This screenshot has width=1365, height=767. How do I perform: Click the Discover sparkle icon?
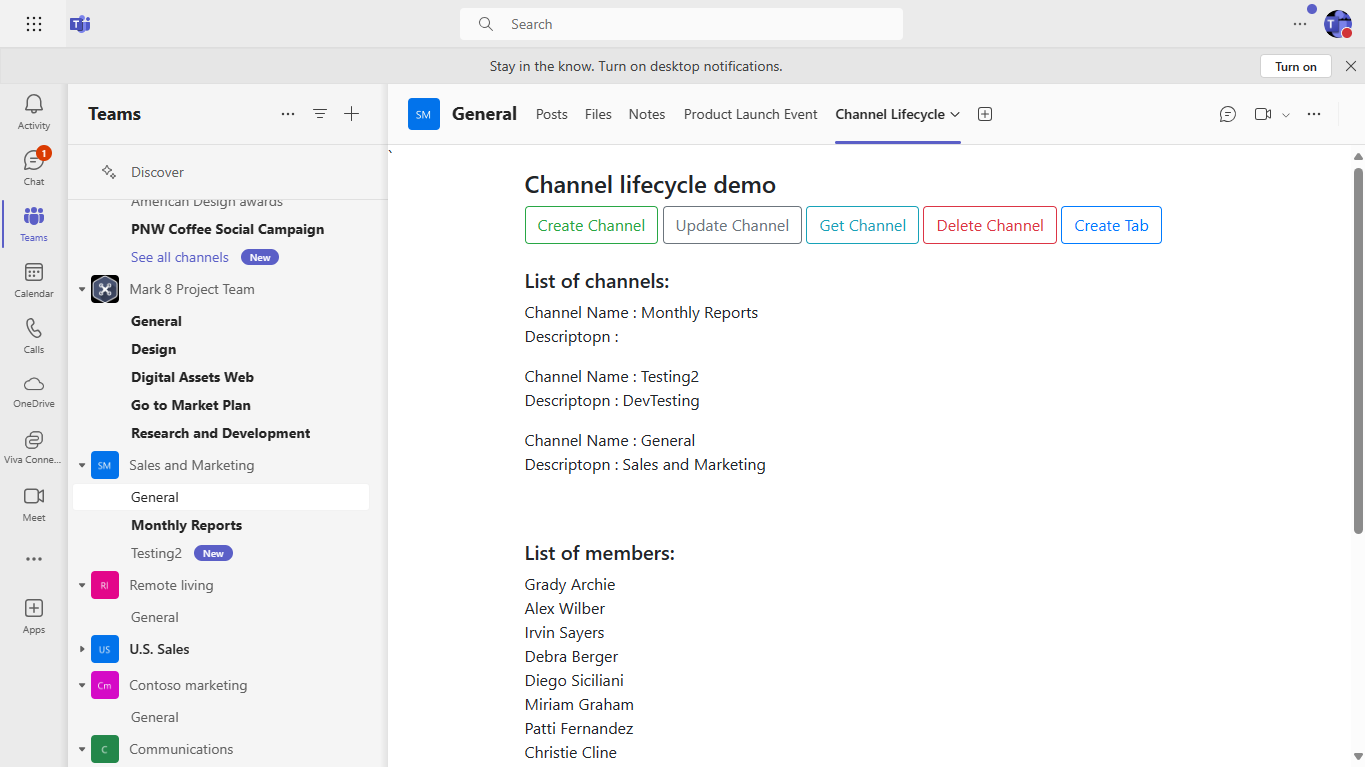point(109,172)
